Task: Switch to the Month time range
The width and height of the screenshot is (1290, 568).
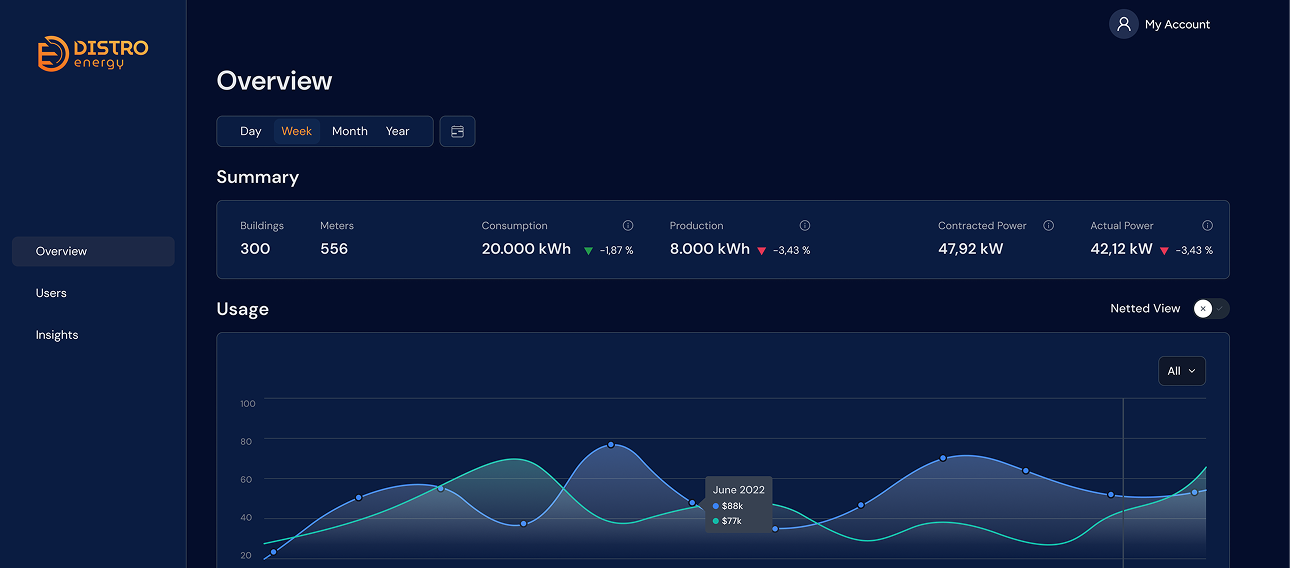Action: point(350,131)
